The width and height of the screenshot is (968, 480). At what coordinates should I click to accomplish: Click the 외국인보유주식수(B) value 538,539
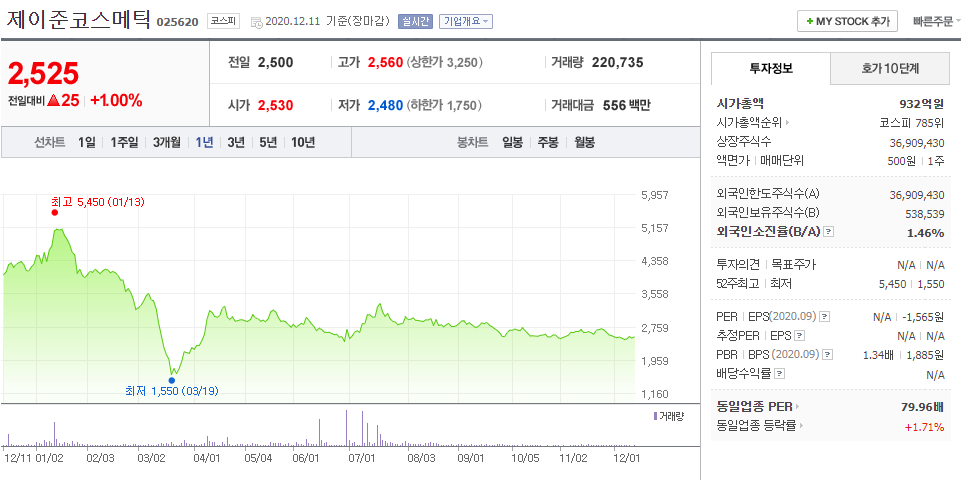tap(924, 213)
